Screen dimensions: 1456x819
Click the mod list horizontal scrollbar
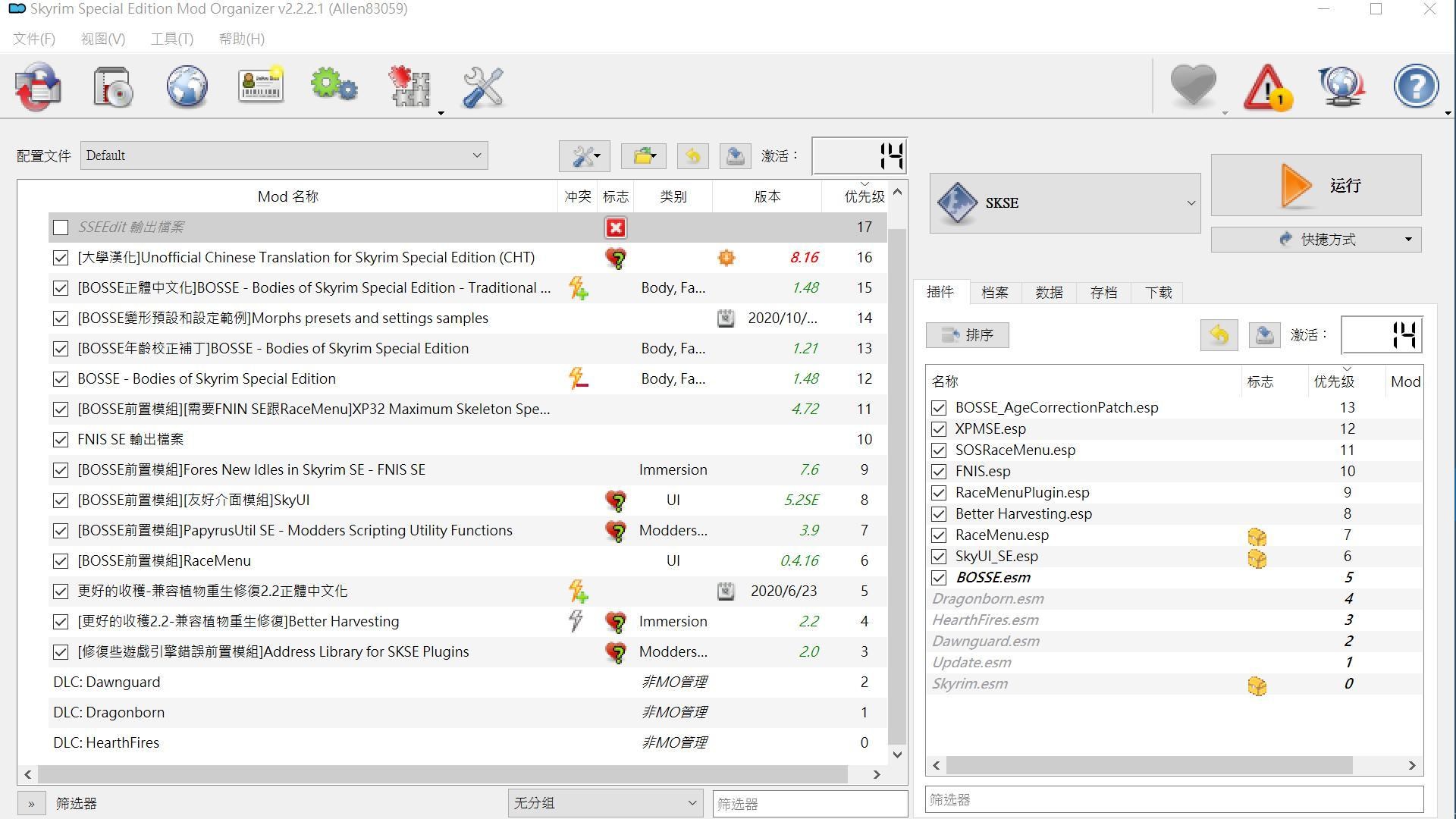(442, 774)
